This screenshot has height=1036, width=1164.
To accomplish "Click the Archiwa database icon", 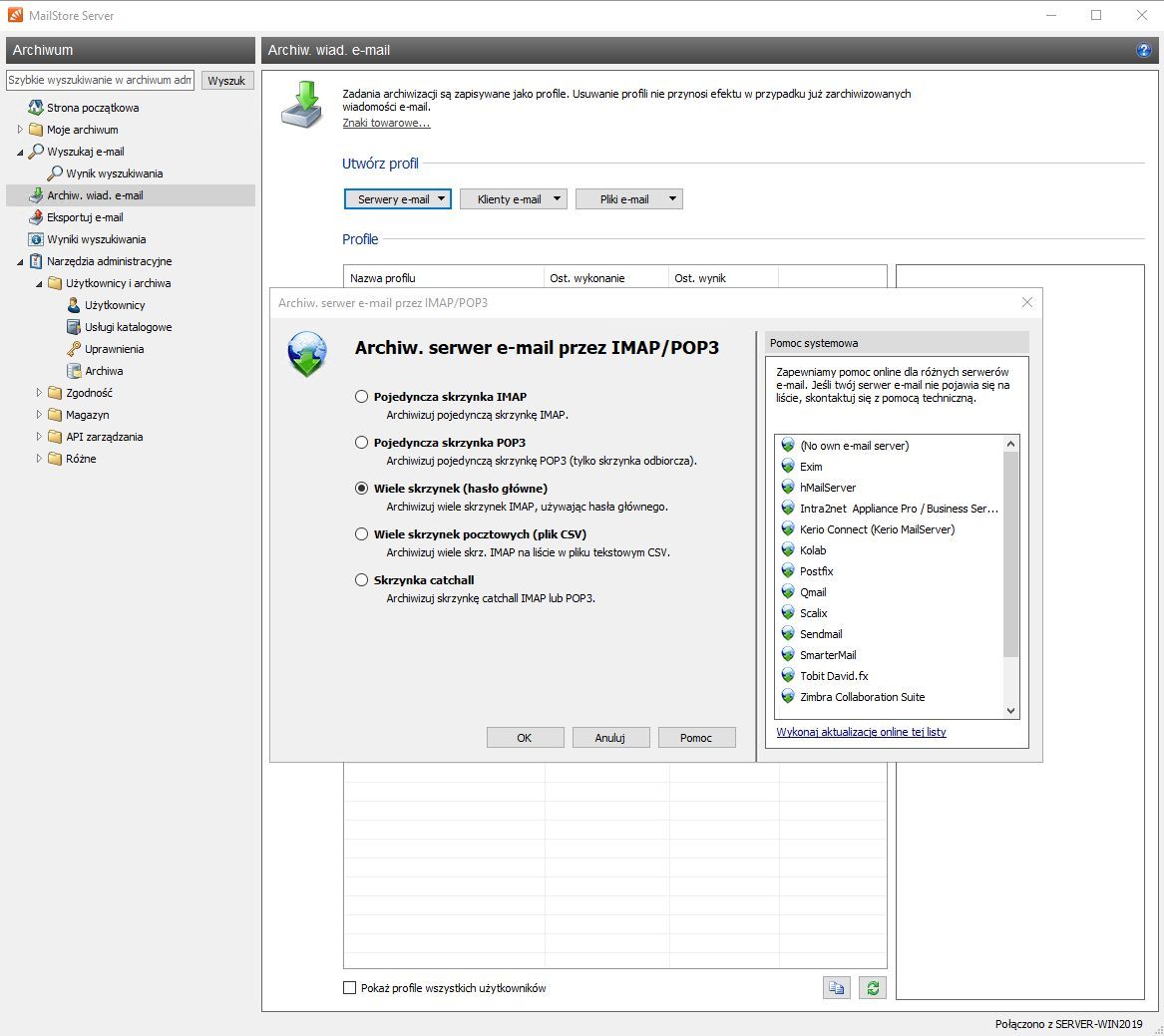I will point(74,370).
